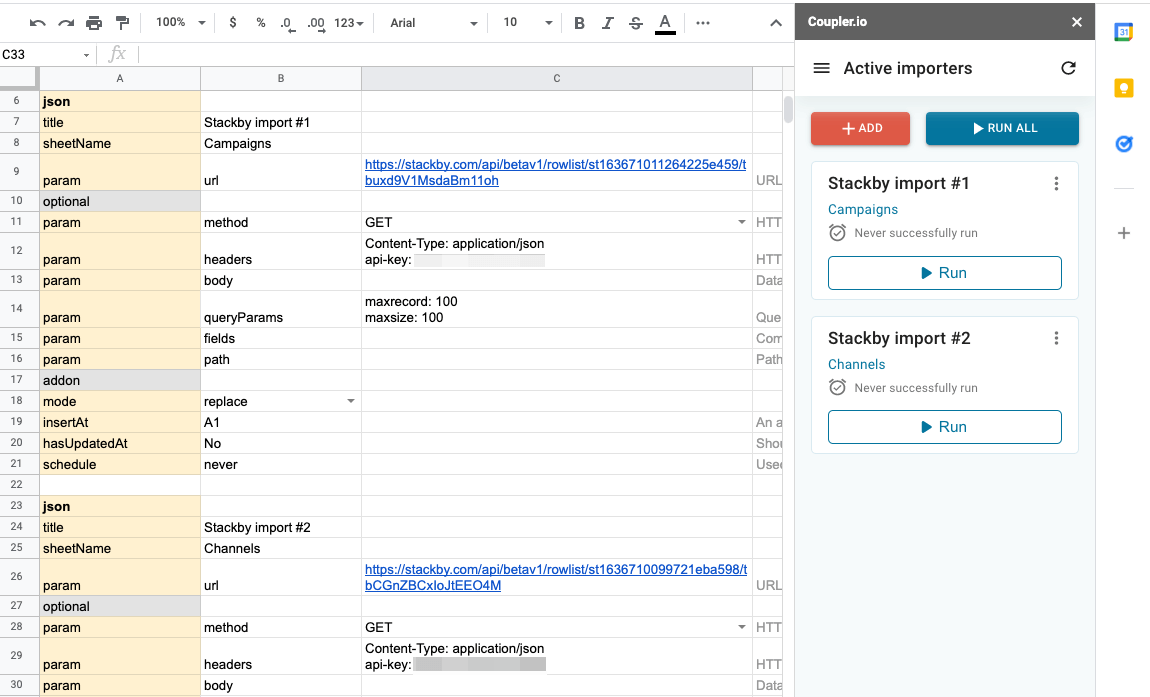Select the queryParams cell with maxrecord: 100
1150x697 pixels.
click(x=557, y=310)
